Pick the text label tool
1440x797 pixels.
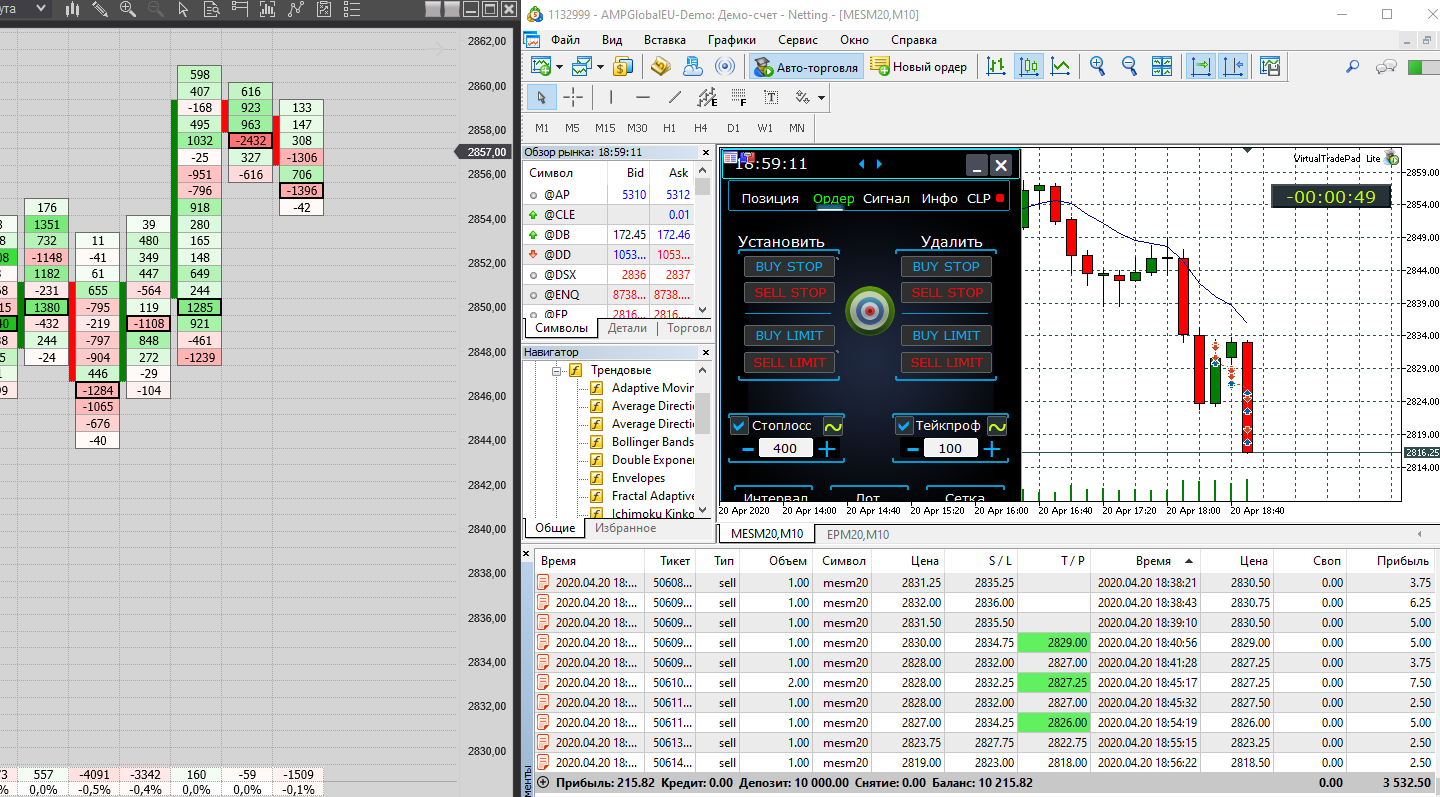click(x=771, y=97)
